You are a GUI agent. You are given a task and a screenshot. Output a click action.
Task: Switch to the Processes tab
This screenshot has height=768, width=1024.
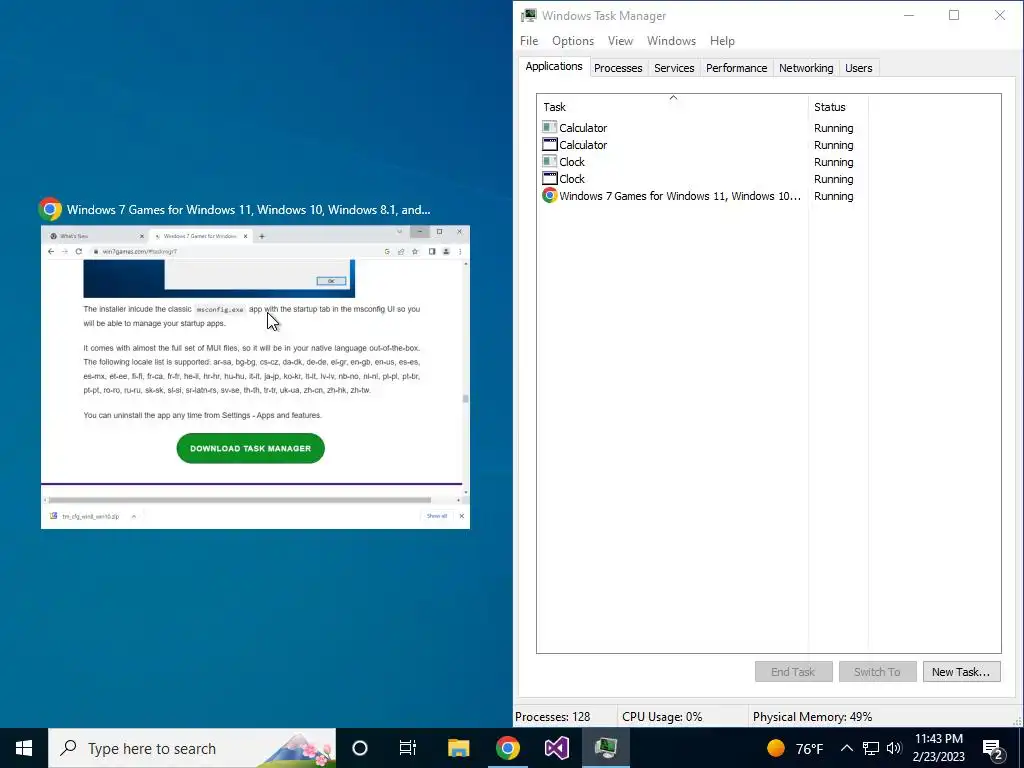pos(618,68)
